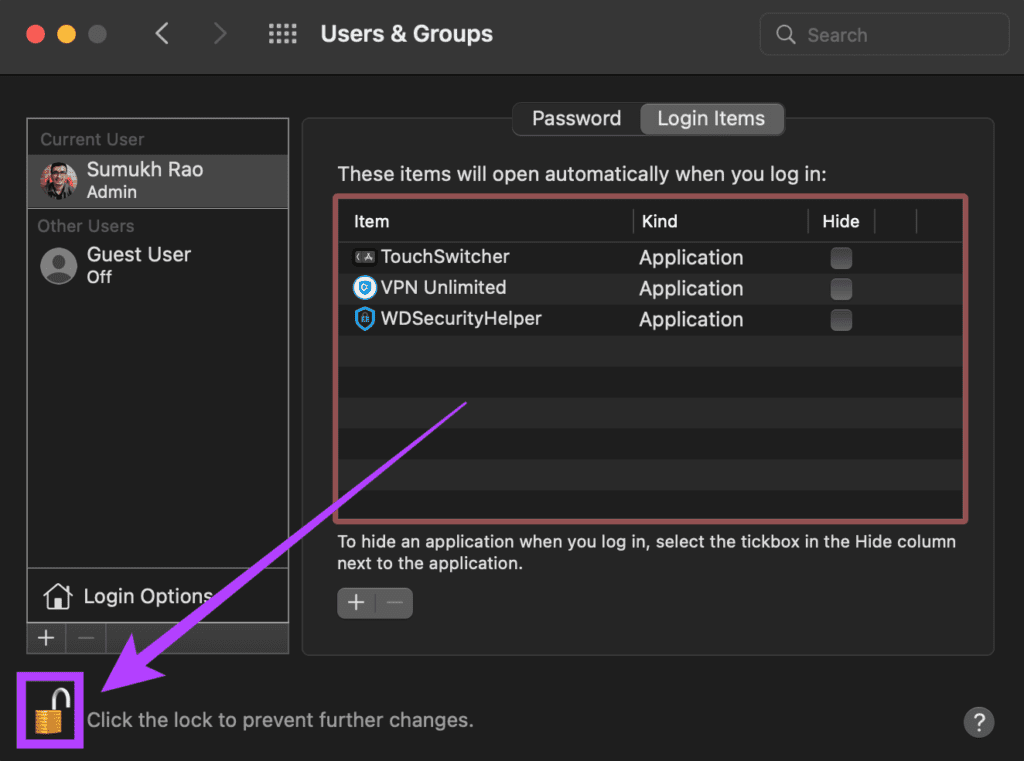The height and width of the screenshot is (761, 1024).
Task: Enable Hide checkbox for VPN Unlimited
Action: (841, 289)
